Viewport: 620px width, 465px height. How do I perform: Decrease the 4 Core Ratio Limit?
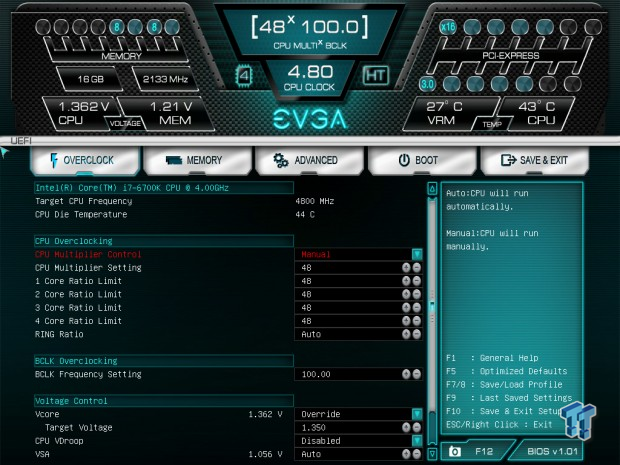click(416, 321)
